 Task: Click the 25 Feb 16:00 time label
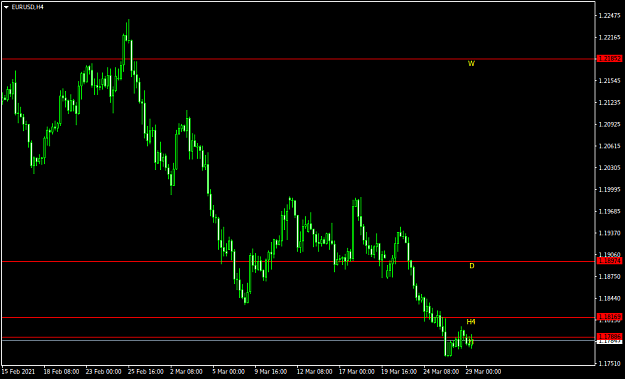pos(146,372)
